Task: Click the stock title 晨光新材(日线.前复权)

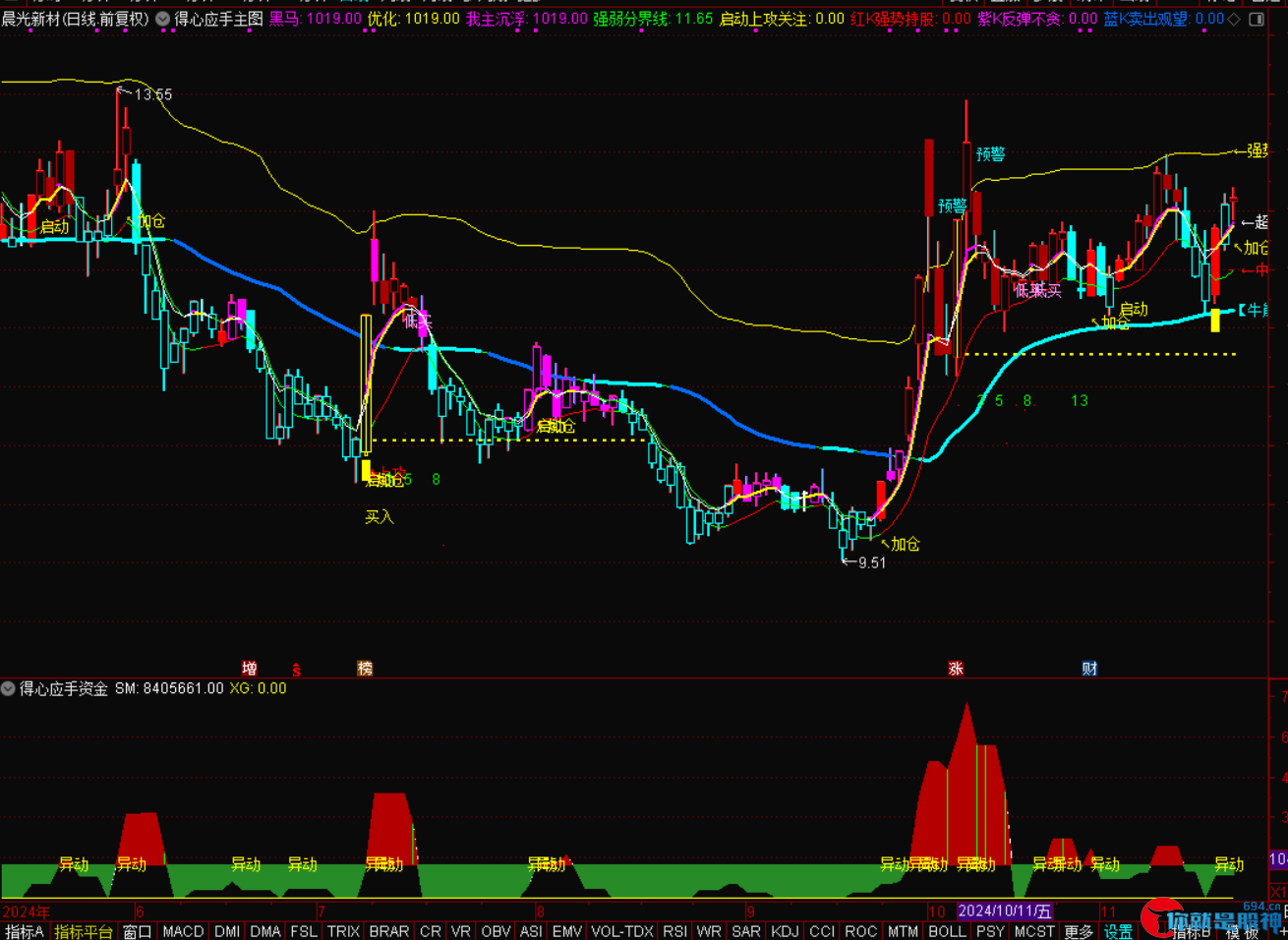Action: coord(75,19)
